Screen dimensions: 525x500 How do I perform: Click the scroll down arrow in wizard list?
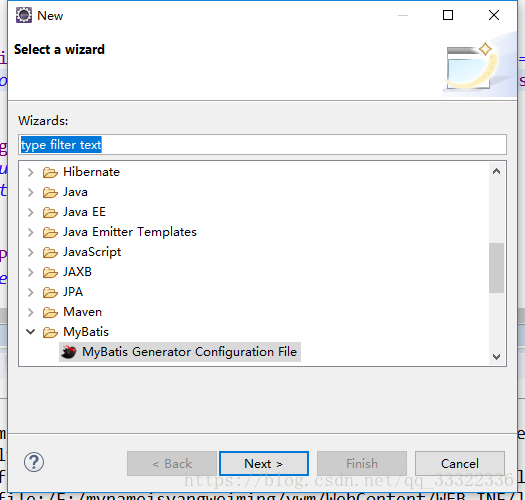496,356
